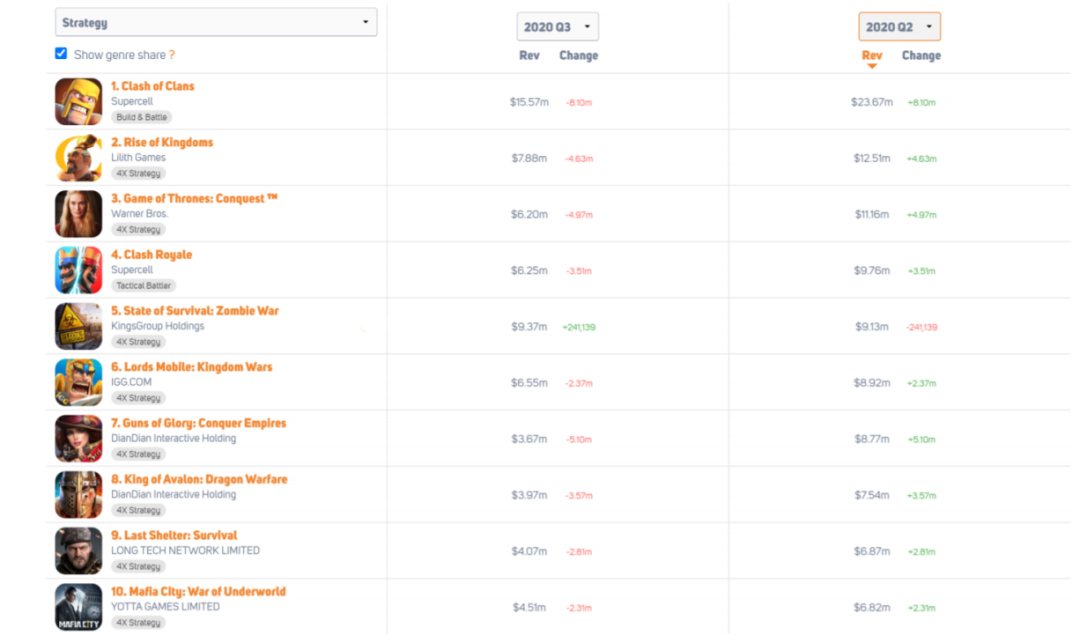Click the State of Survival game icon
The height and width of the screenshot is (643, 1080).
78,326
